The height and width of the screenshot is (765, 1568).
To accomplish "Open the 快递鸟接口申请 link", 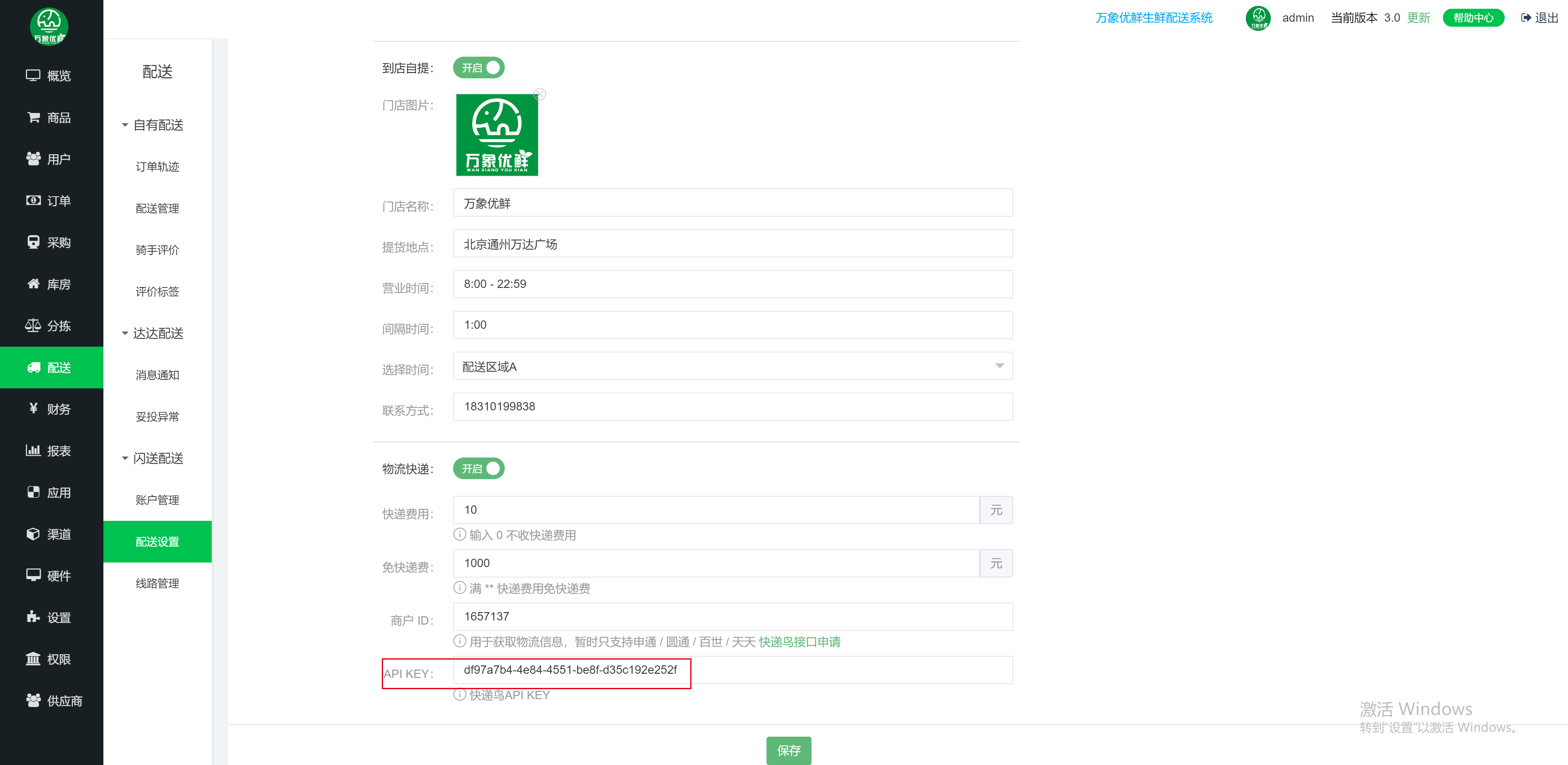I will (x=799, y=641).
